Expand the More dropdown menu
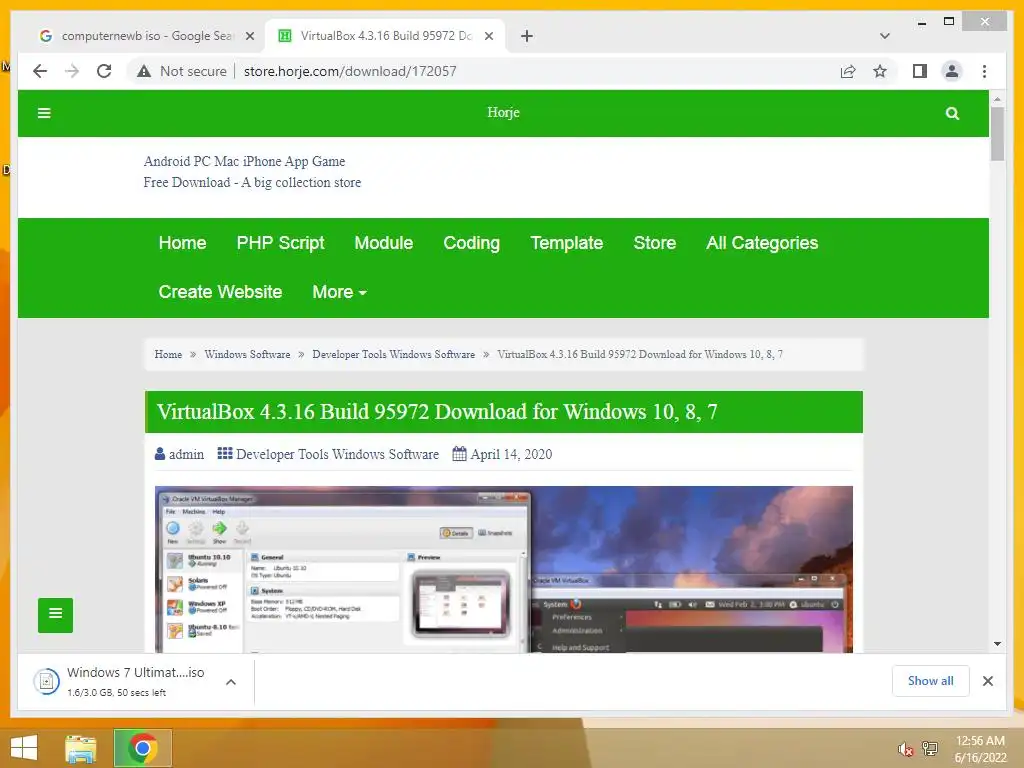This screenshot has width=1024, height=768. coord(339,292)
